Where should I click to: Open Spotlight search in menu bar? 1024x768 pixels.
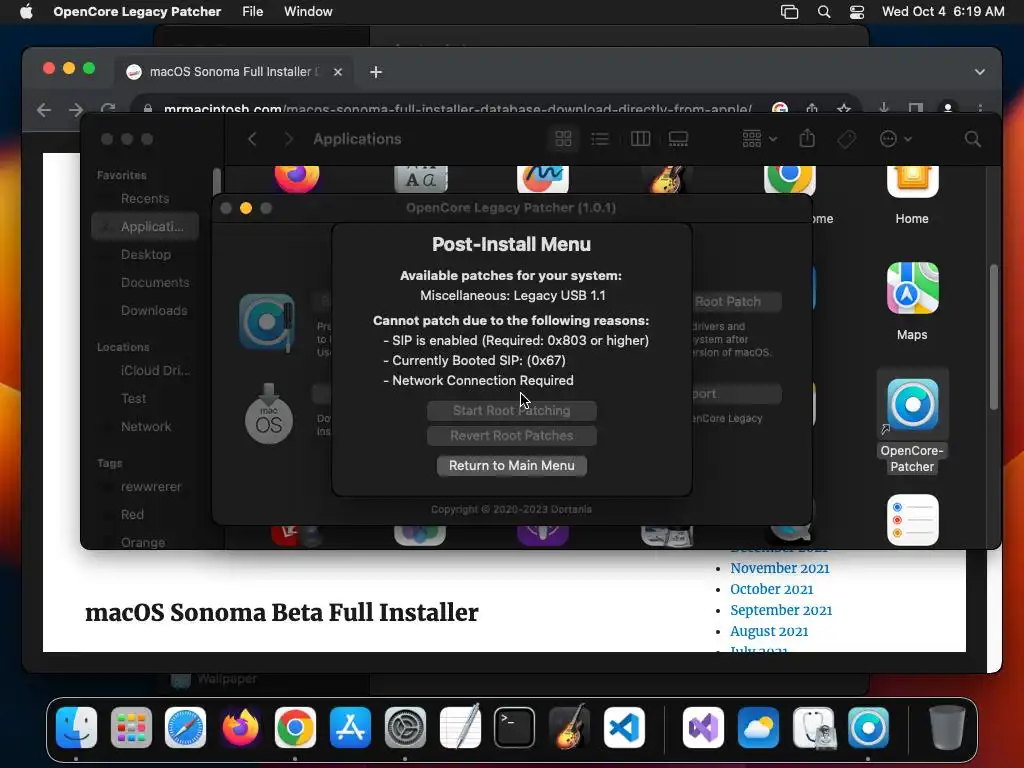point(824,12)
